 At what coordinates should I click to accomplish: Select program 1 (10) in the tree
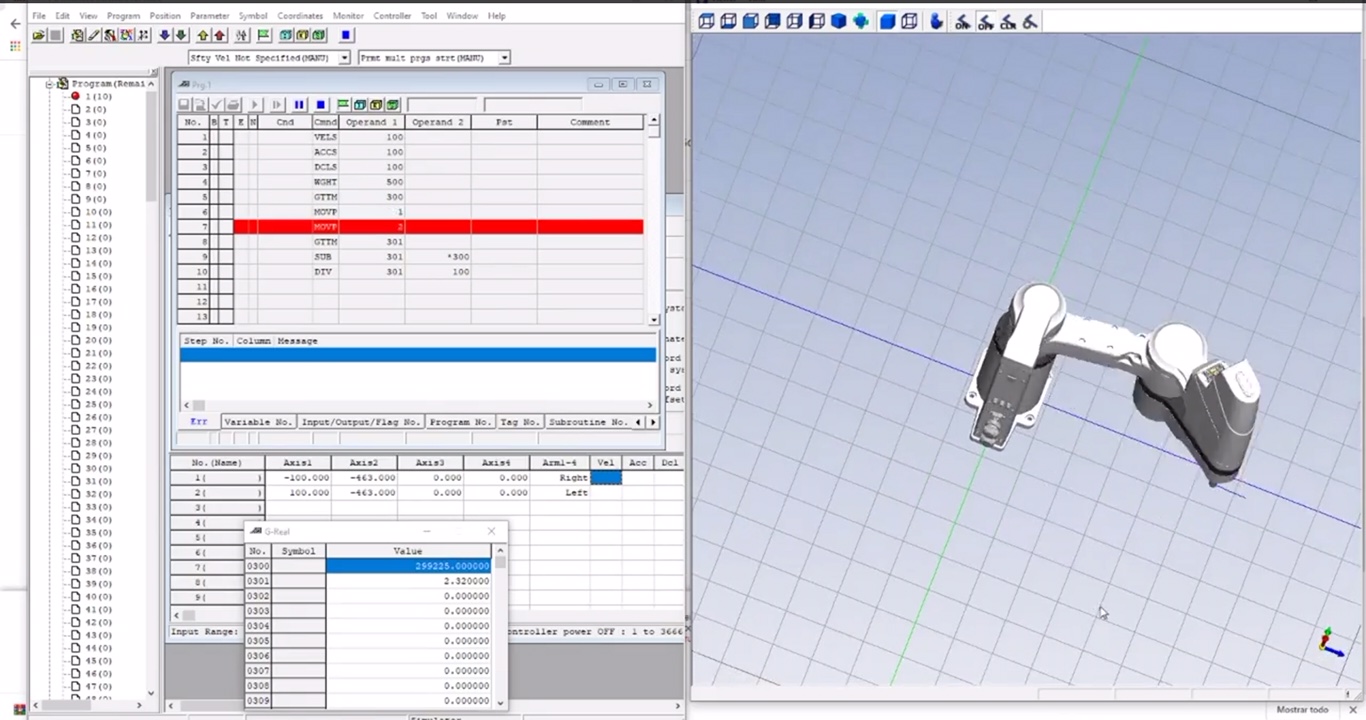click(97, 96)
